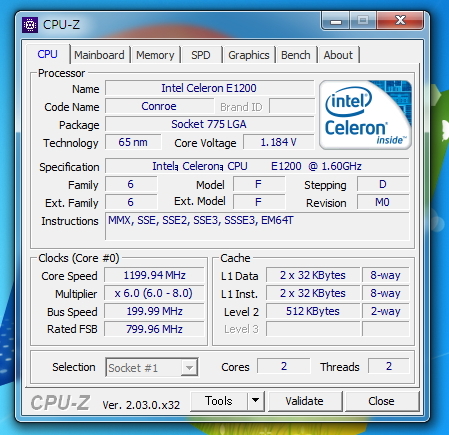Open the Bench tab
The width and height of the screenshot is (449, 435).
(296, 55)
